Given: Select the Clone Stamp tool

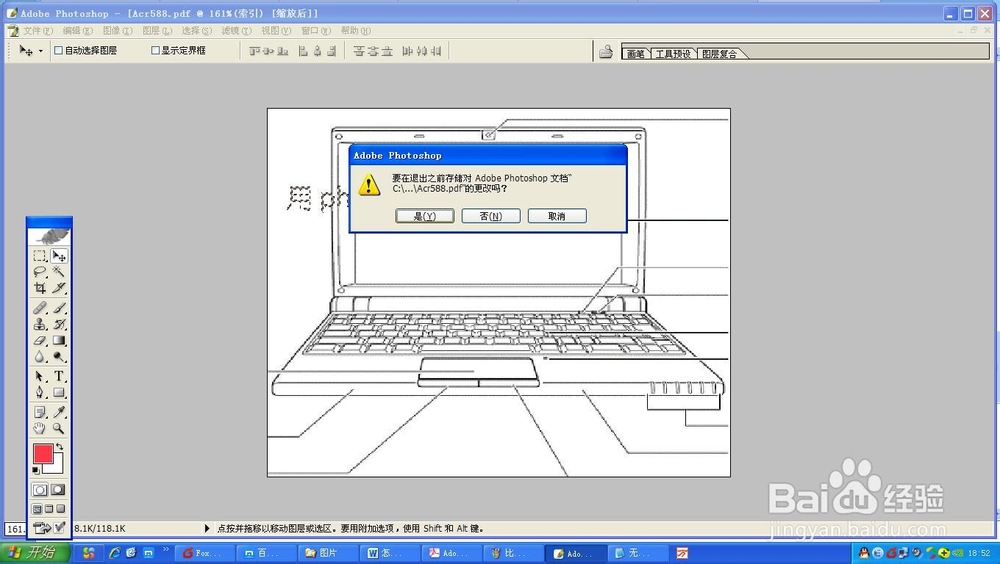Looking at the screenshot, I should coord(40,324).
